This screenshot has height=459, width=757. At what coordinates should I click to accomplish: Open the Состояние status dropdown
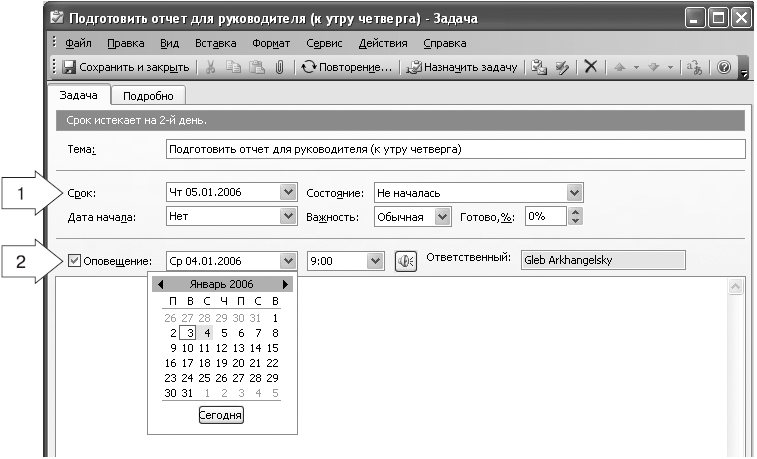tap(574, 192)
